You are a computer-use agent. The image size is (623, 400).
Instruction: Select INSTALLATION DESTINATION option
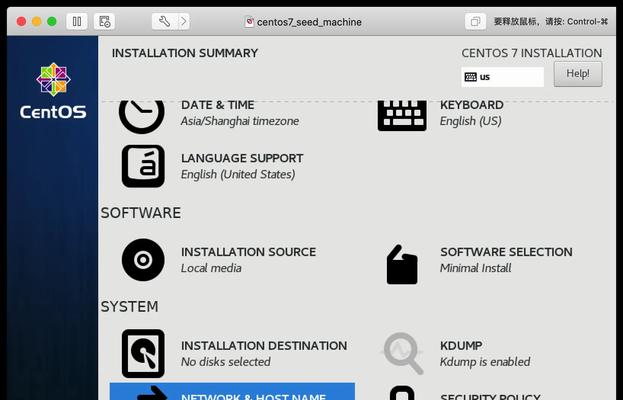point(264,346)
